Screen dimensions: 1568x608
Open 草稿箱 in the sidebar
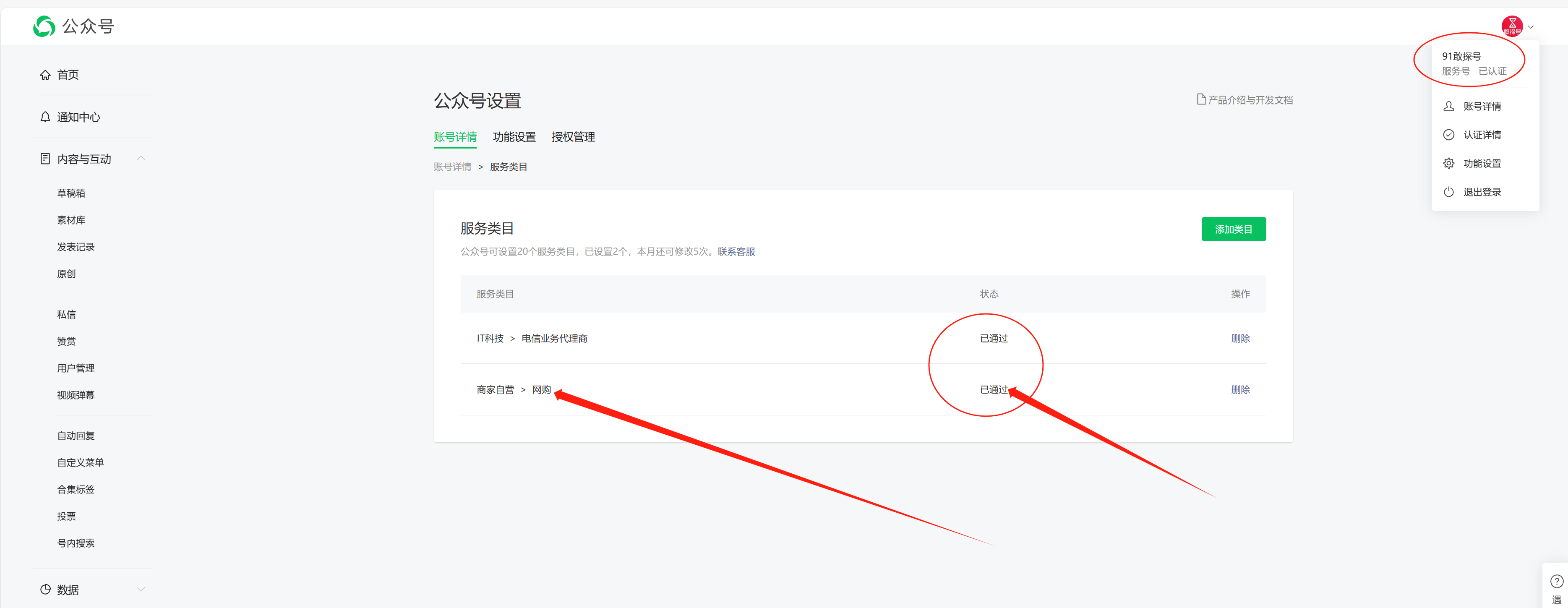[x=71, y=193]
